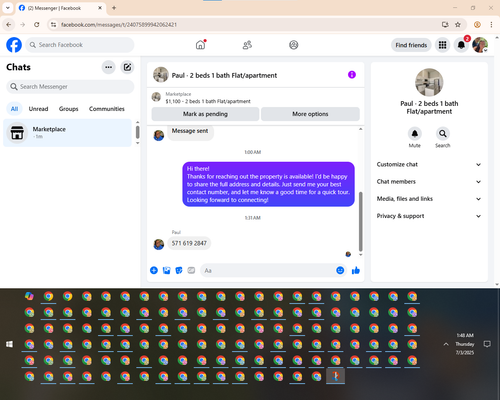The width and height of the screenshot is (500, 400).
Task: Click conversation title Paul 2 beds
Action: pyautogui.click(x=224, y=75)
